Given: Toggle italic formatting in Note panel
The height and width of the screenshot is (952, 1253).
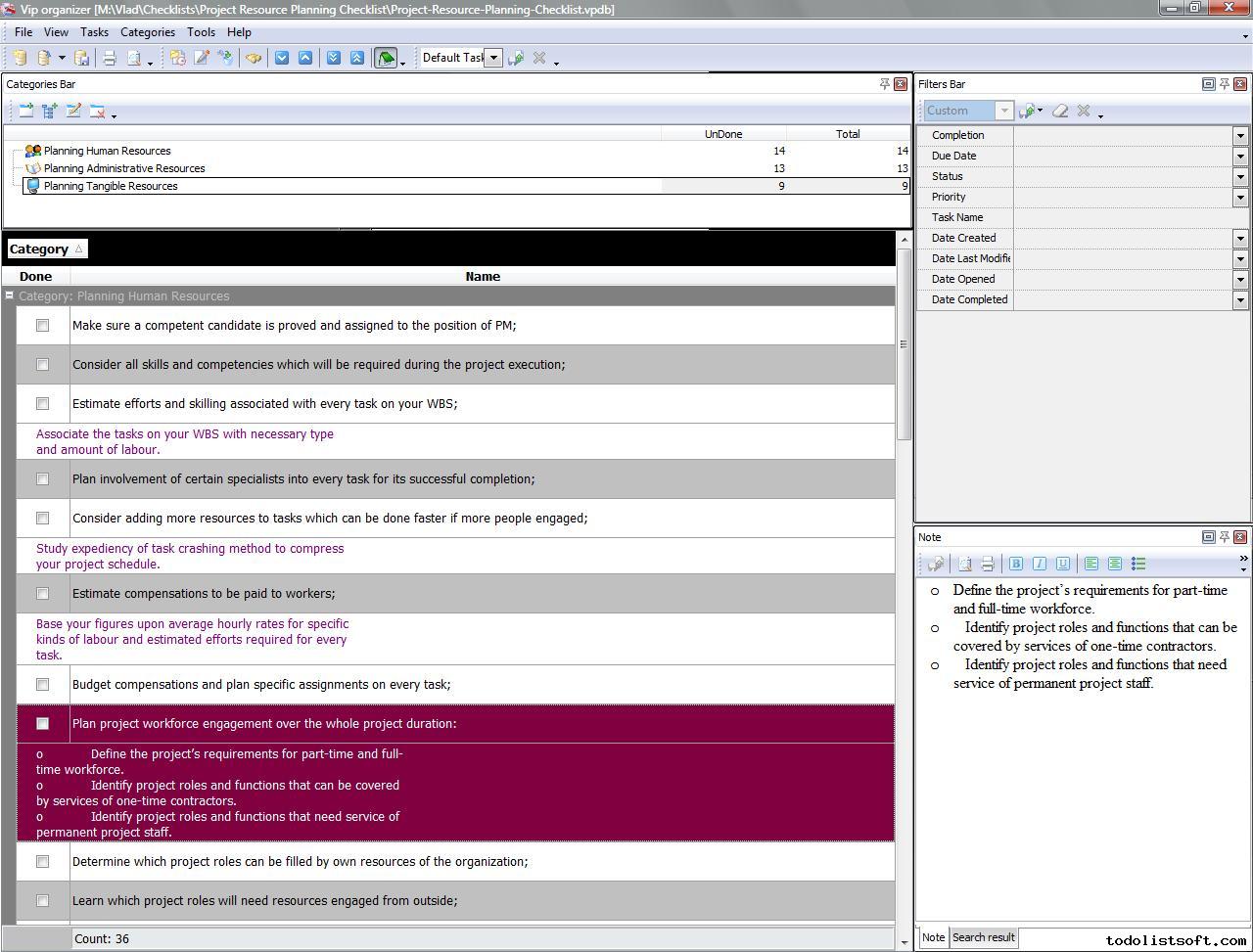Looking at the screenshot, I should point(1039,564).
